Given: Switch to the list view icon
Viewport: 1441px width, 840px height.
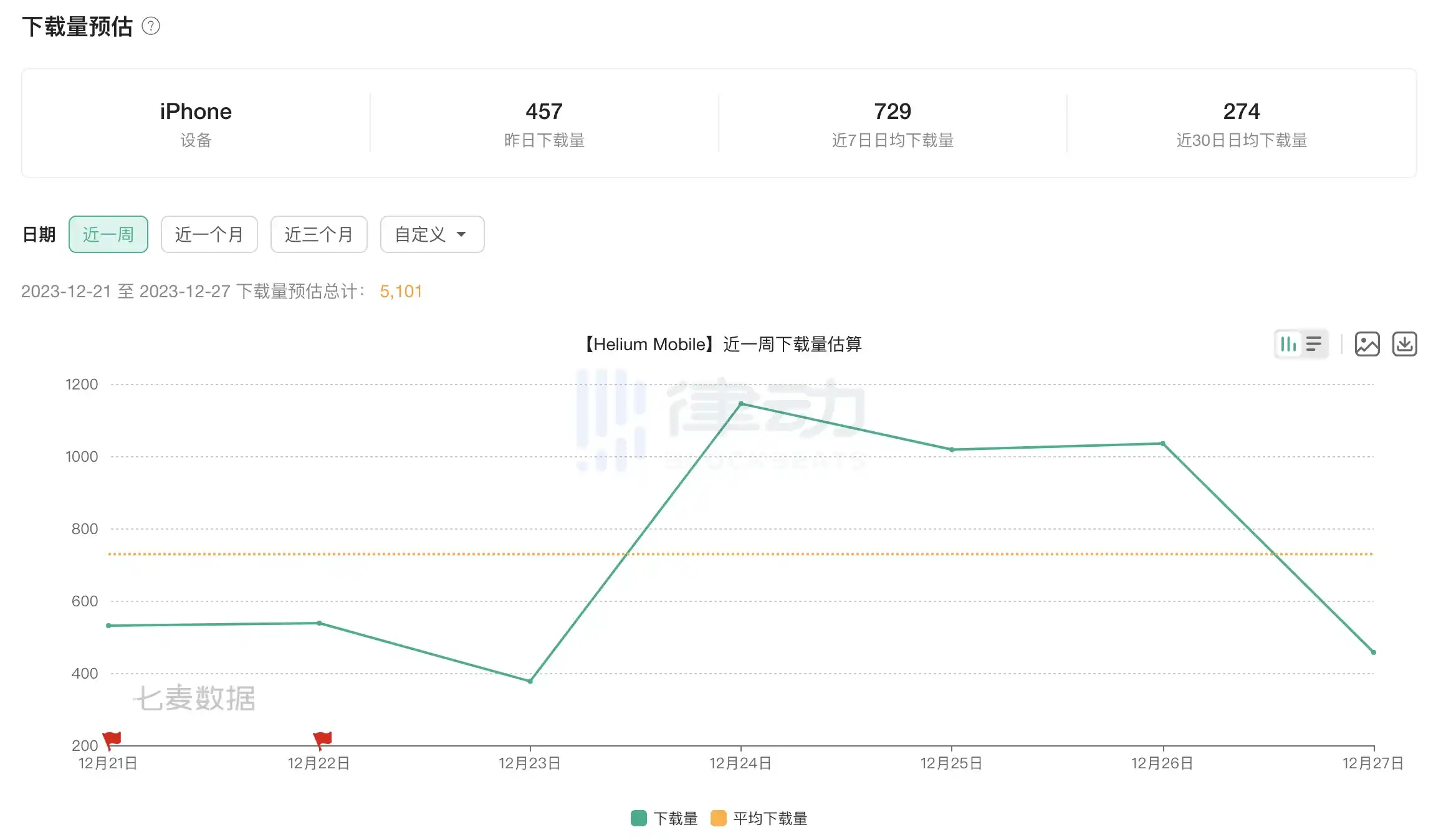Looking at the screenshot, I should pyautogui.click(x=1314, y=344).
